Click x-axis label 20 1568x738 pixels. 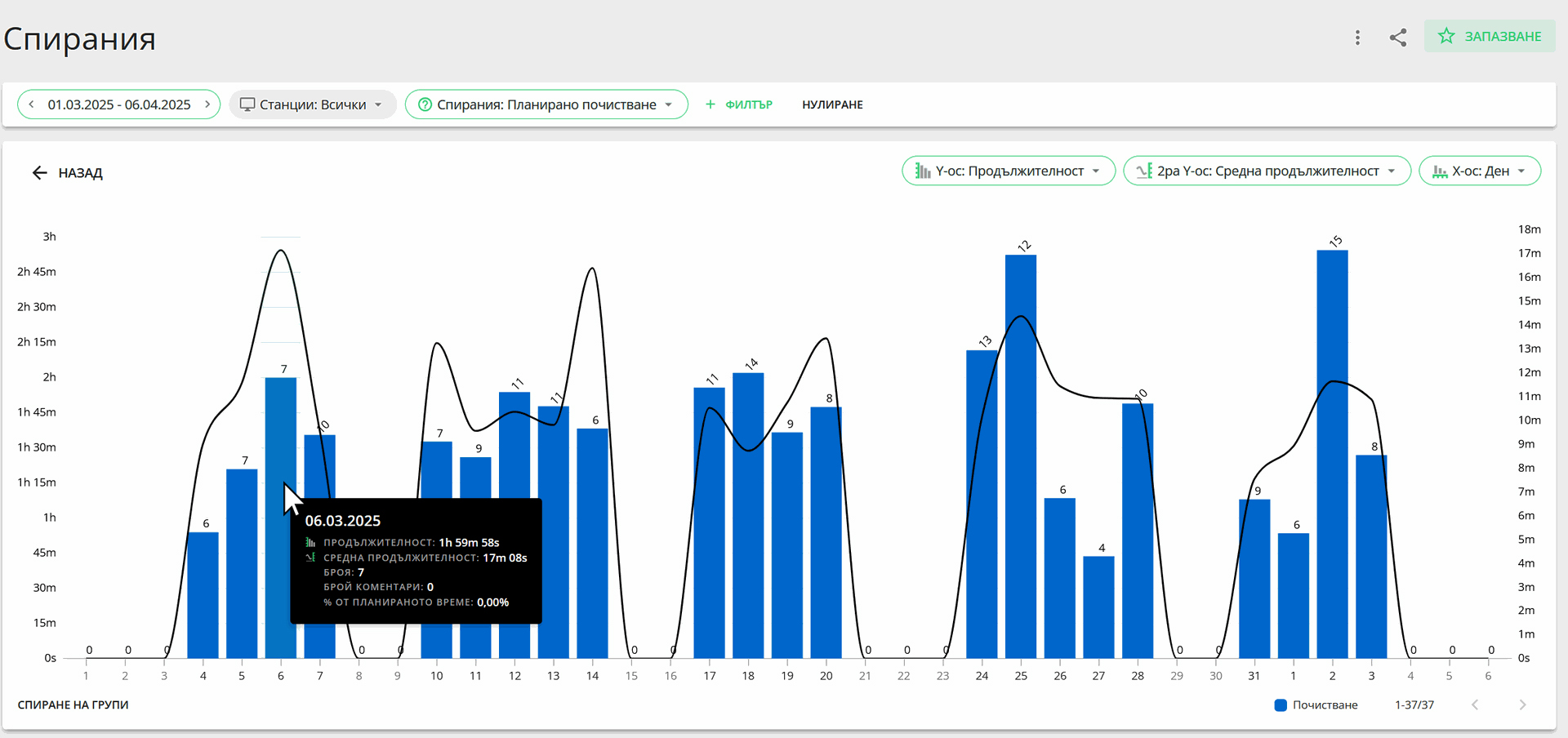point(826,676)
